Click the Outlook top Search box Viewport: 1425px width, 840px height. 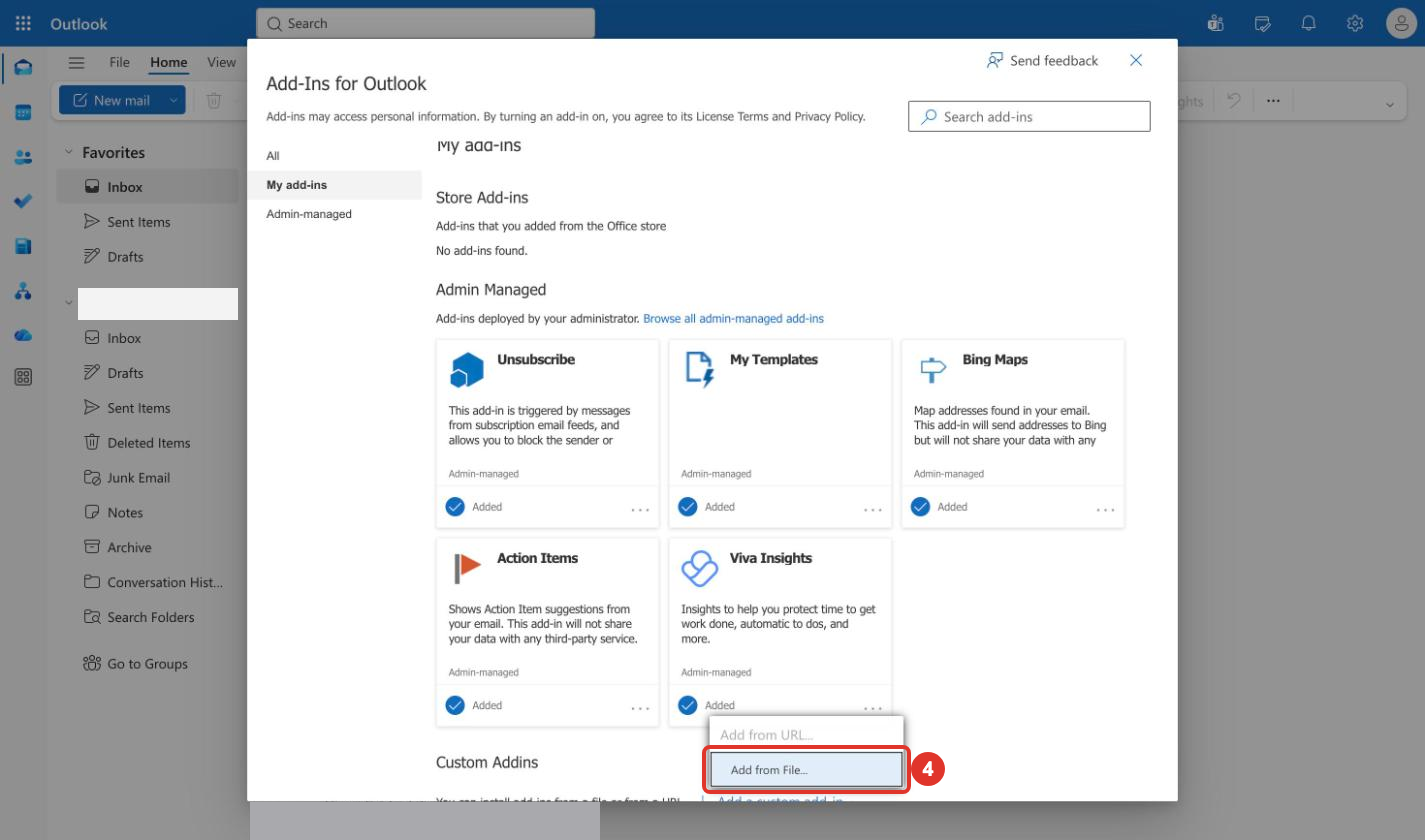point(425,23)
